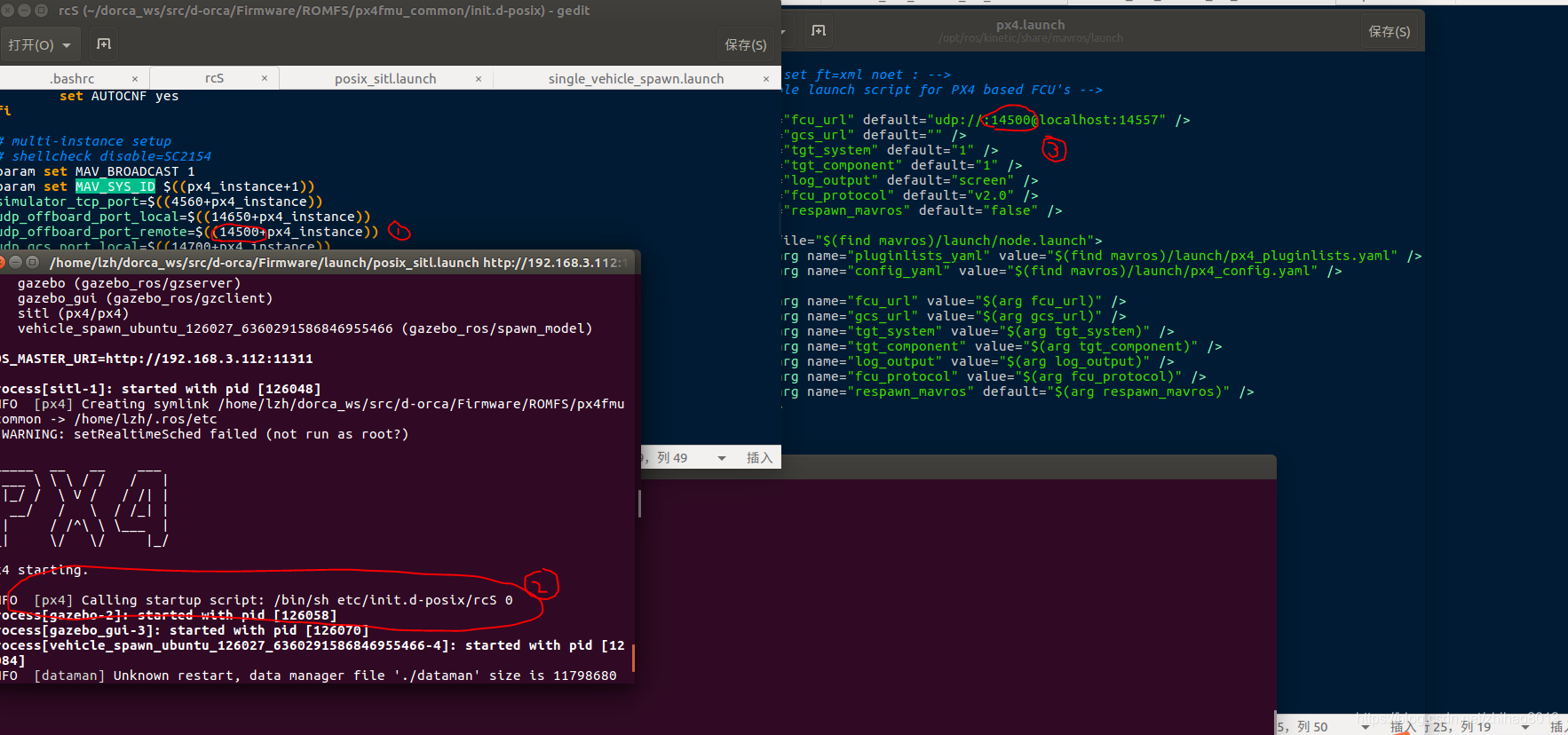Click the udp_offboard_port_local line
The width and height of the screenshot is (1568, 735).
pos(186,217)
